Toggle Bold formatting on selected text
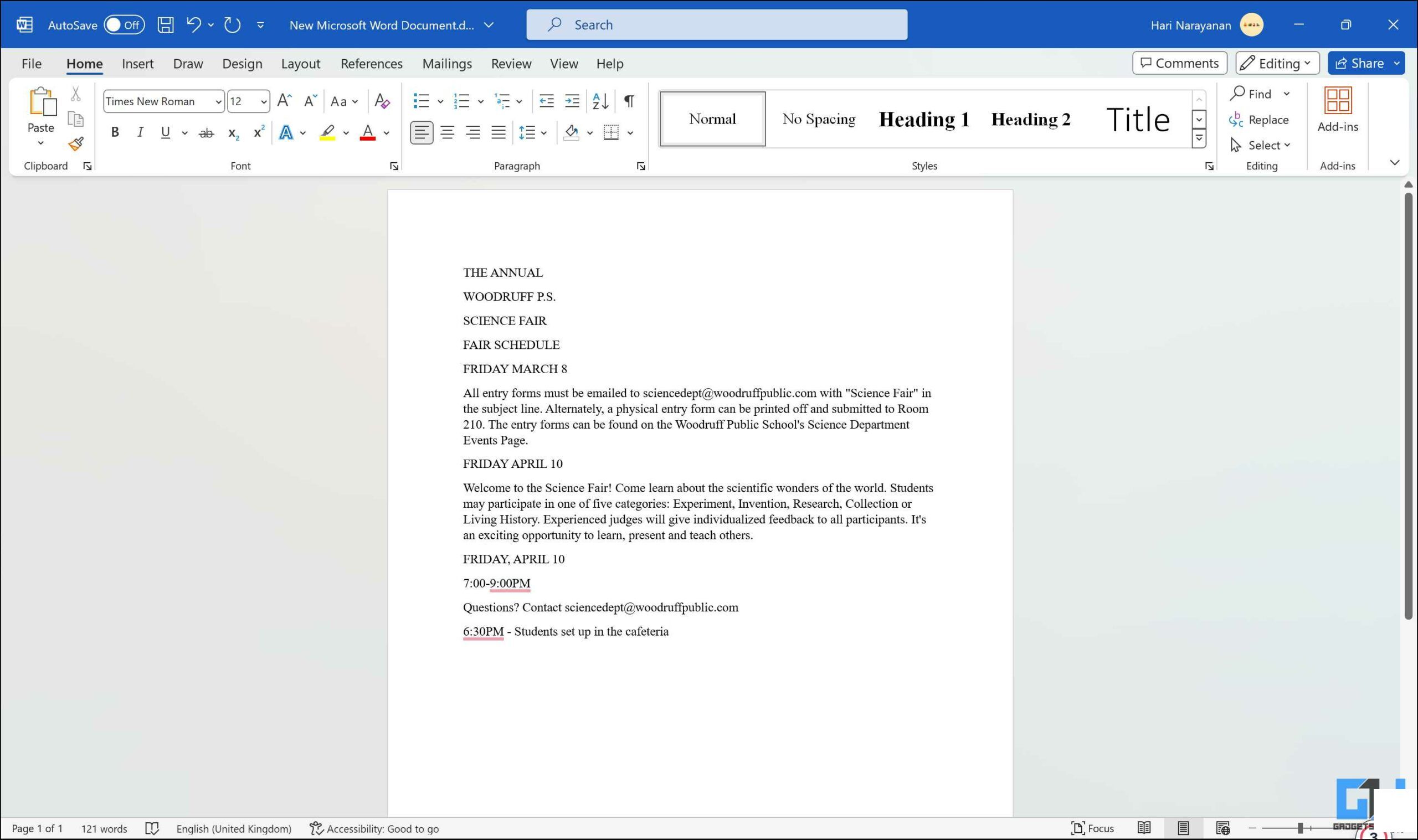This screenshot has width=1418, height=840. click(x=113, y=131)
